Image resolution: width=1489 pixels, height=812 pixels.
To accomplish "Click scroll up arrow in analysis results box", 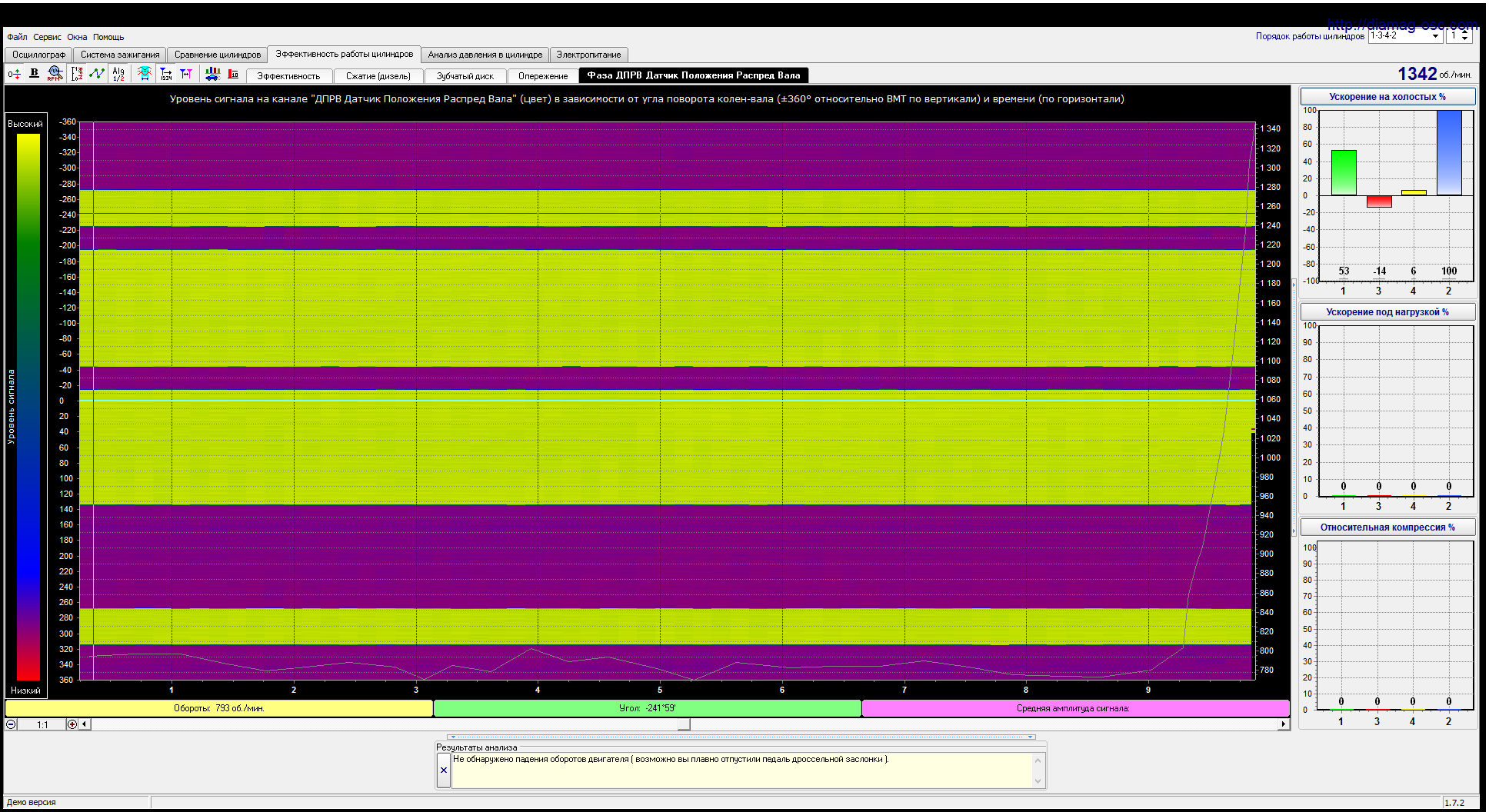I will (1038, 760).
